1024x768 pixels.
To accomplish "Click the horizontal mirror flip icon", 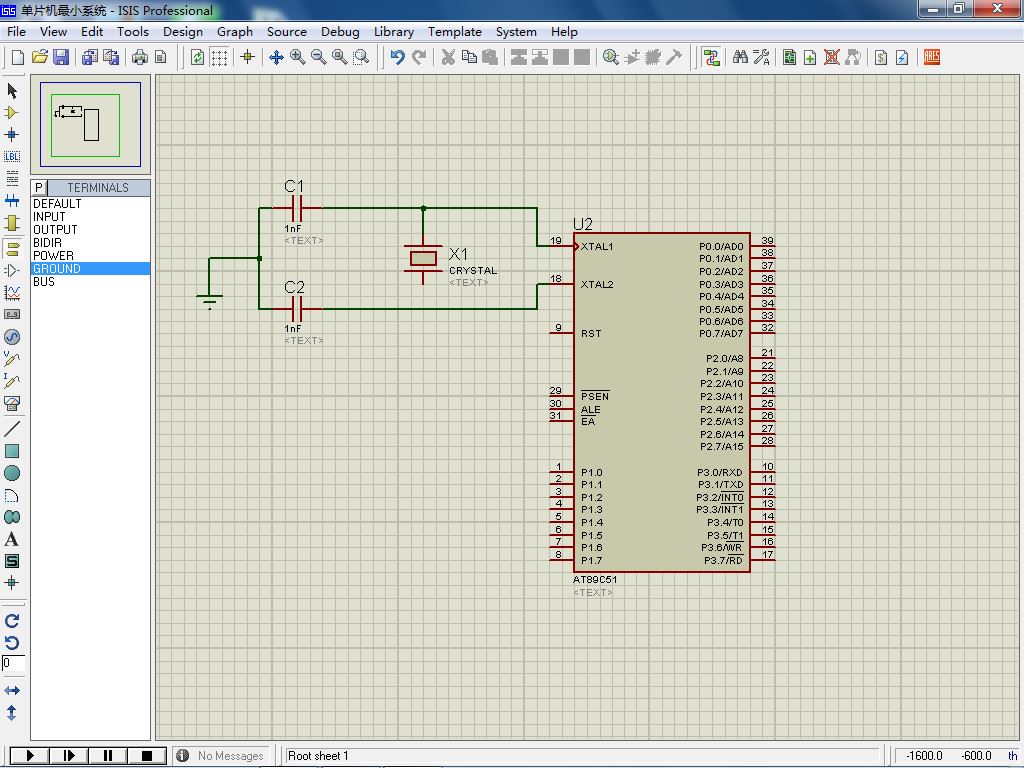I will coord(12,691).
